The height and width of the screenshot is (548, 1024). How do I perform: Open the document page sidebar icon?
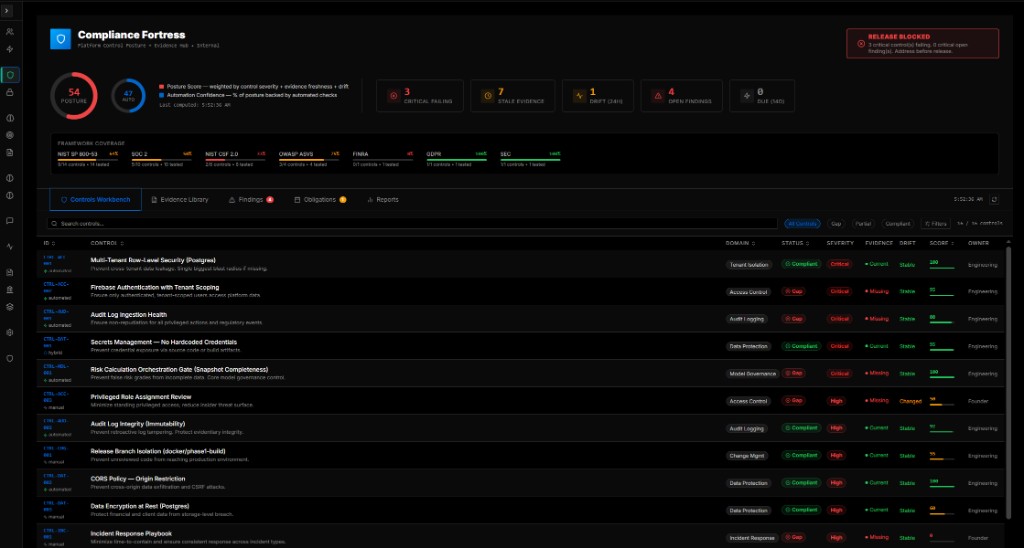(x=10, y=152)
